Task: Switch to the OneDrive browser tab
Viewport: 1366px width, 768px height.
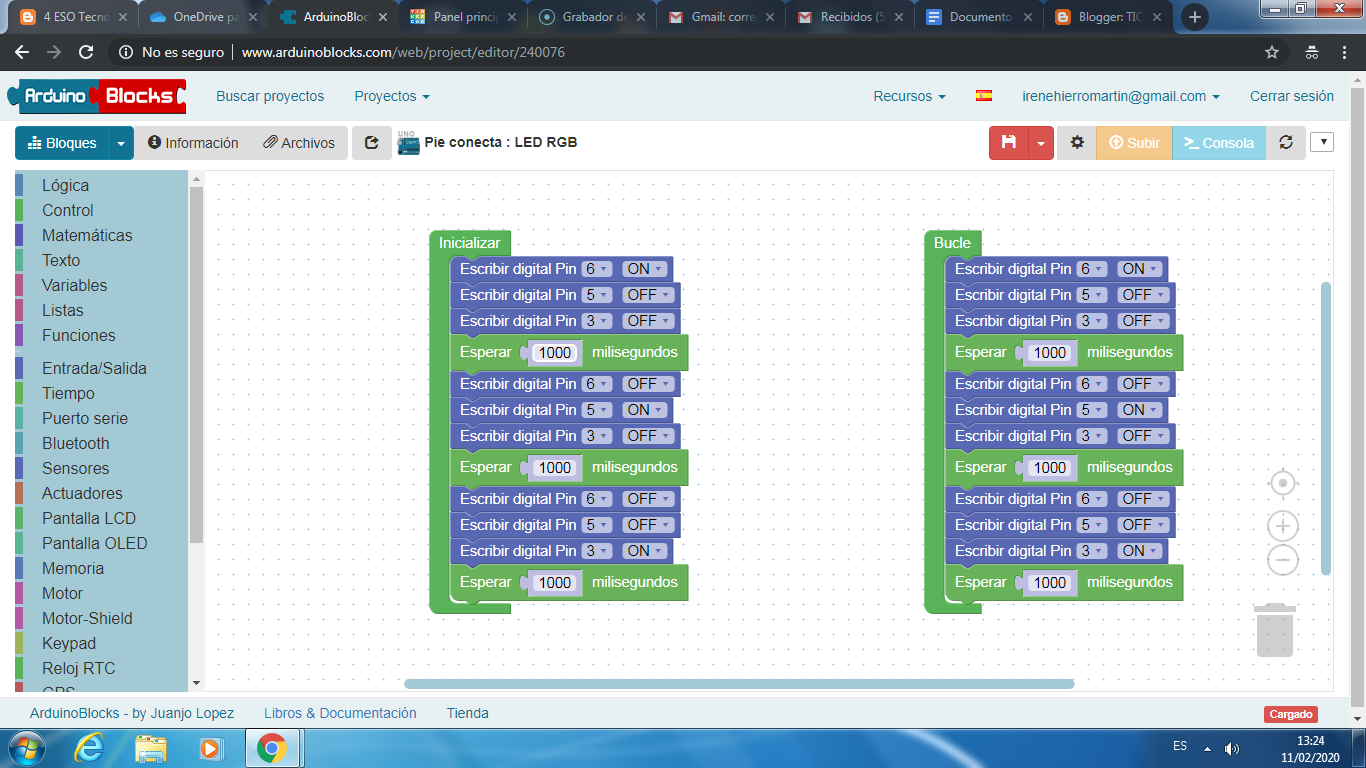Action: point(203,17)
